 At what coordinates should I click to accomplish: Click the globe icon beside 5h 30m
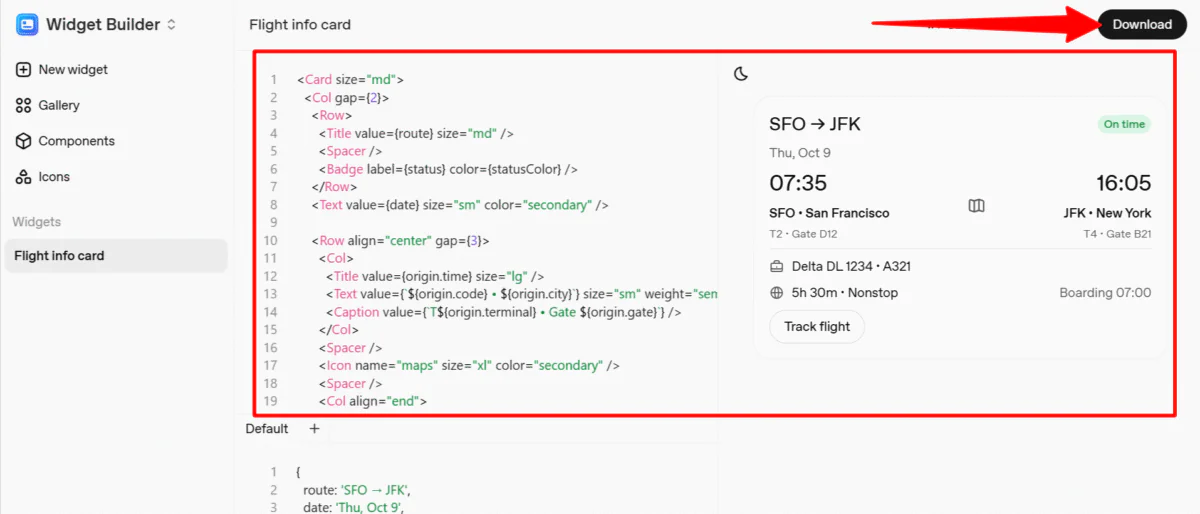tap(777, 293)
